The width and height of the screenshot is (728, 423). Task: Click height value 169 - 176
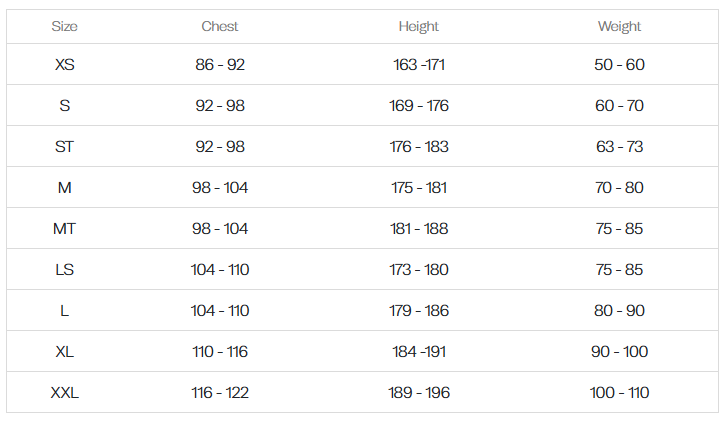[x=418, y=106]
